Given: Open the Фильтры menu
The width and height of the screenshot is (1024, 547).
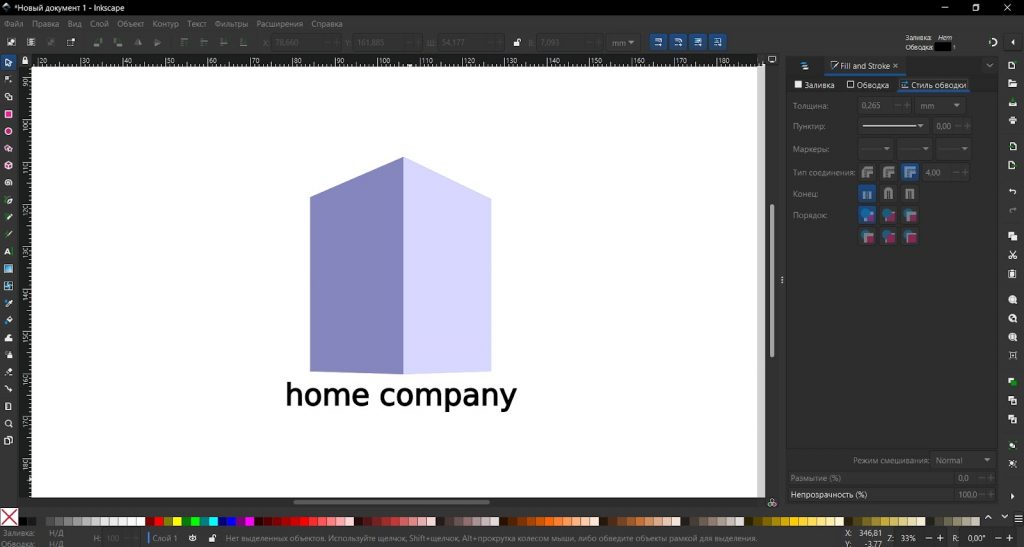Looking at the screenshot, I should [231, 23].
